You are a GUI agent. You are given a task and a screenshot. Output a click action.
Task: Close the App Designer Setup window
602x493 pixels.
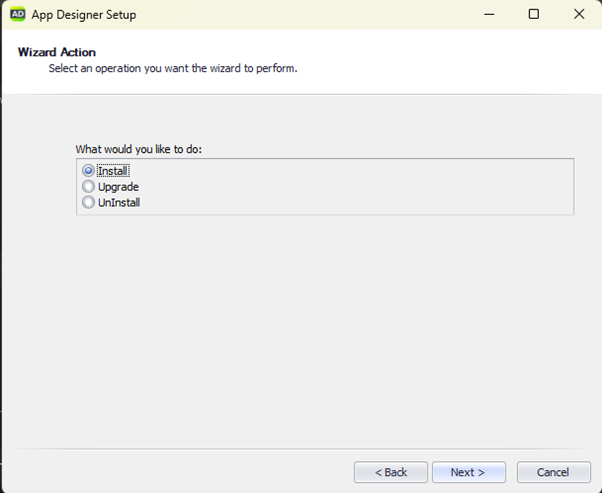579,14
